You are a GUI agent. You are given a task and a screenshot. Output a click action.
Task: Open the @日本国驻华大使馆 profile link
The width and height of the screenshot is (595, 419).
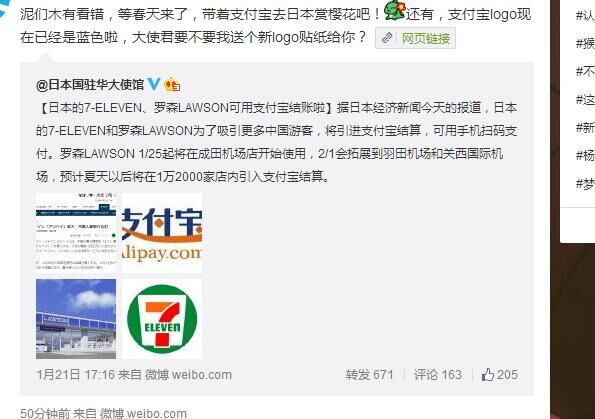pos(90,84)
